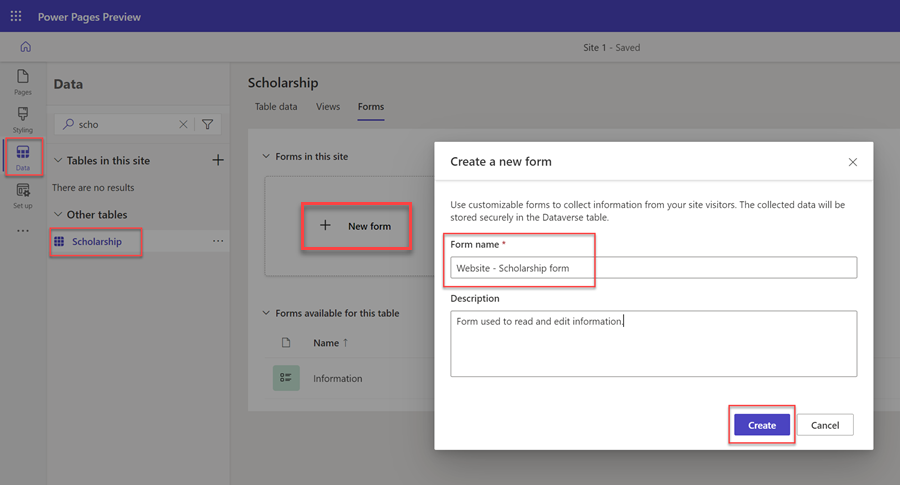The height and width of the screenshot is (485, 900).
Task: Switch to the Table data tab
Action: [275, 107]
